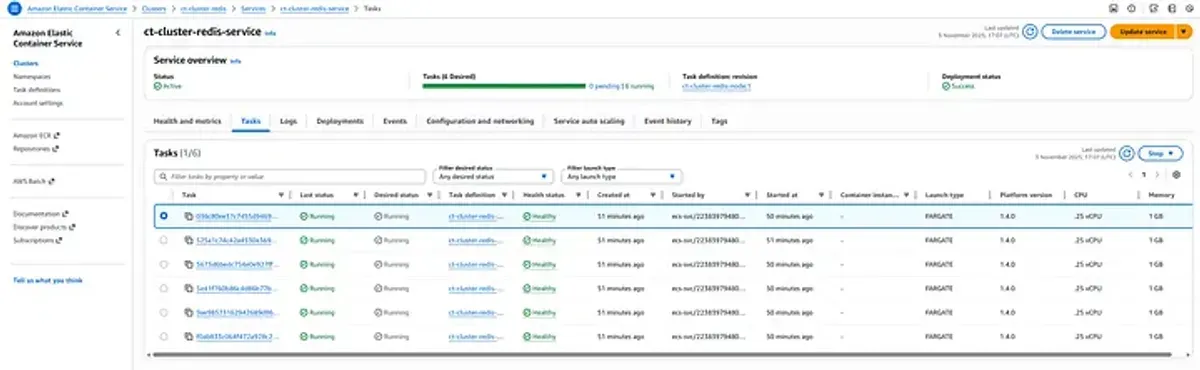Select the task radio button for 5254
The width and height of the screenshot is (1200, 370).
pyautogui.click(x=163, y=240)
